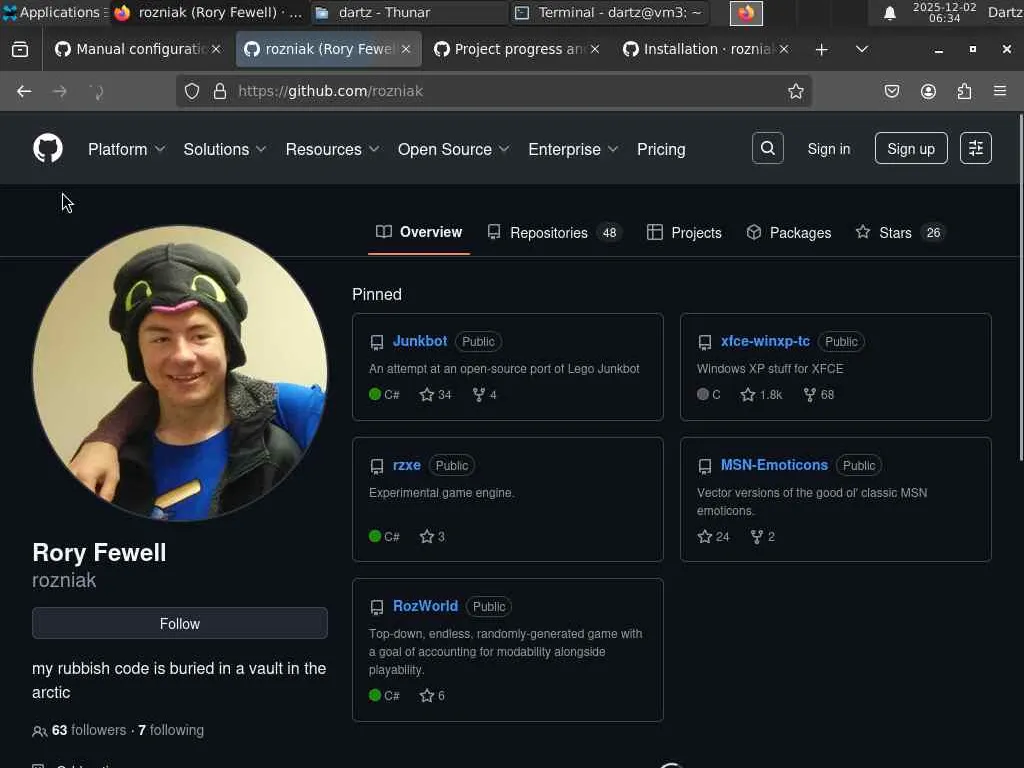Close the Manual configuration browser tab
1024x768 pixels.
pyautogui.click(x=216, y=49)
